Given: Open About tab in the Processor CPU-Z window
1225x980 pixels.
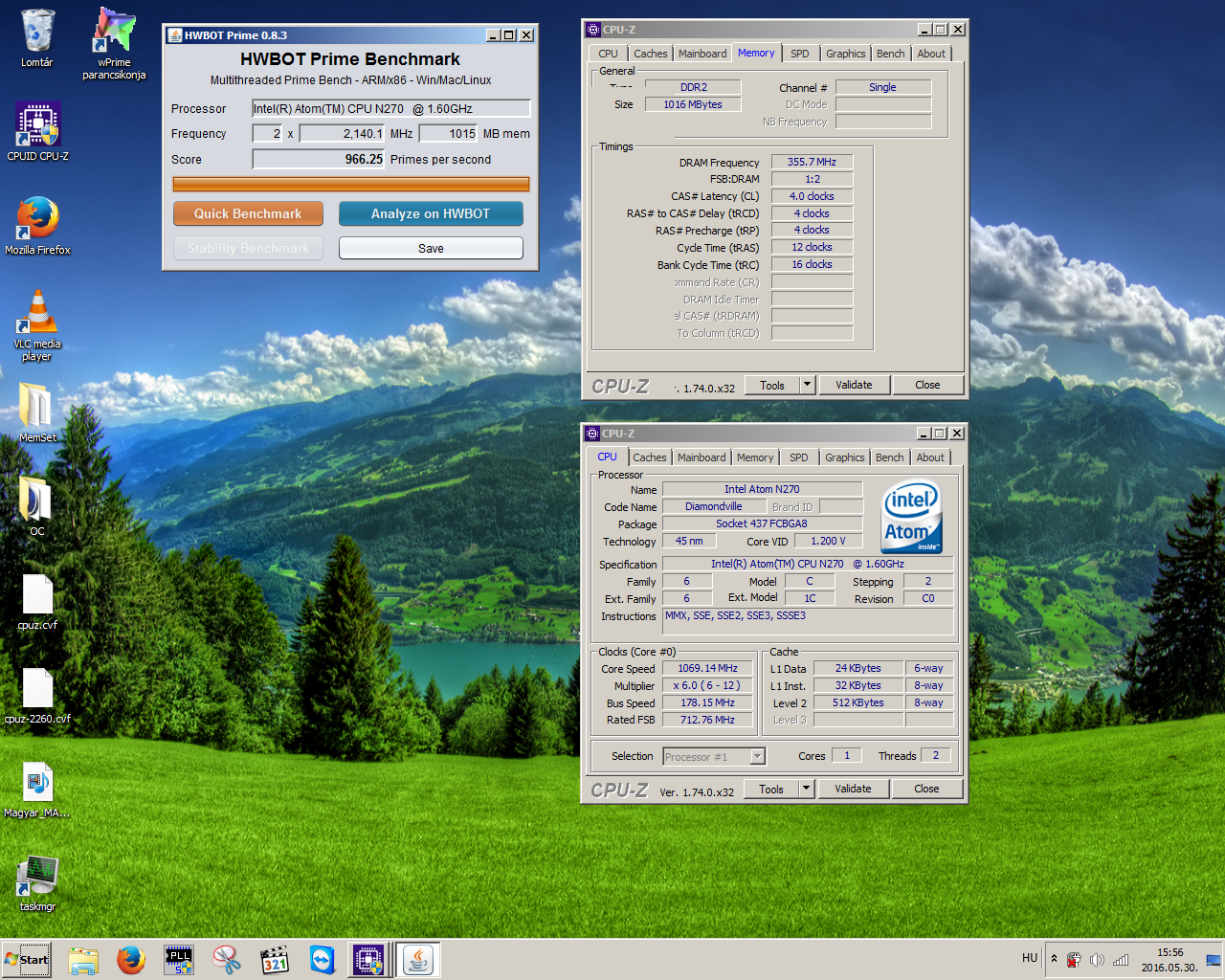Looking at the screenshot, I should point(930,457).
